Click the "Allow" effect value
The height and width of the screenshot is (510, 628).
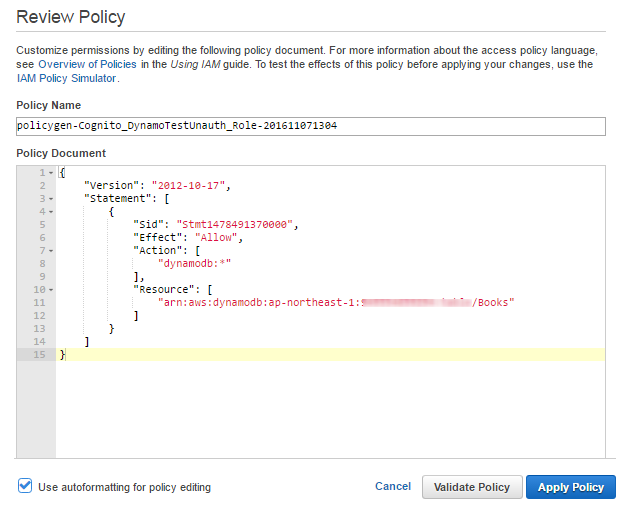216,238
